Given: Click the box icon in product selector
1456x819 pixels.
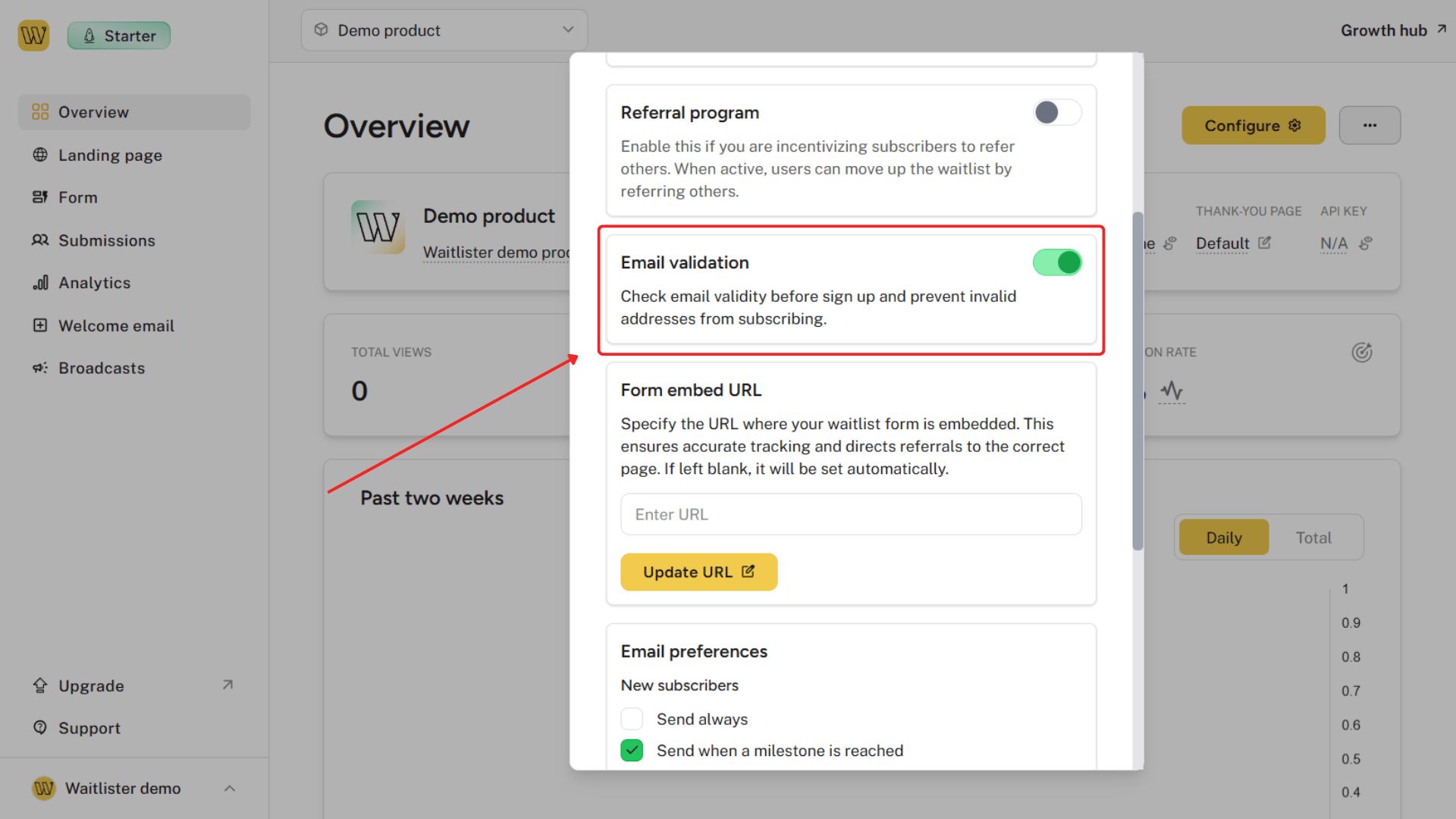Looking at the screenshot, I should pos(322,30).
